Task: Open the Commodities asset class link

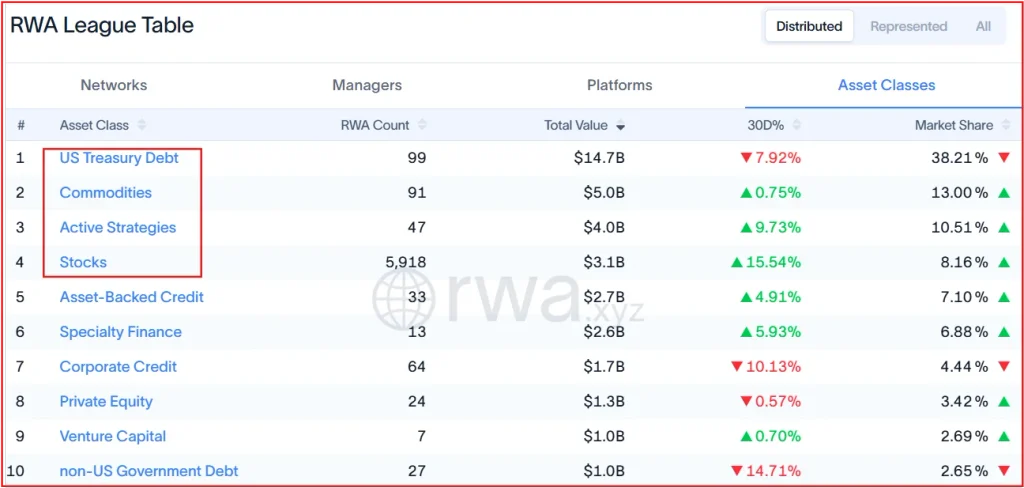Action: click(x=105, y=193)
